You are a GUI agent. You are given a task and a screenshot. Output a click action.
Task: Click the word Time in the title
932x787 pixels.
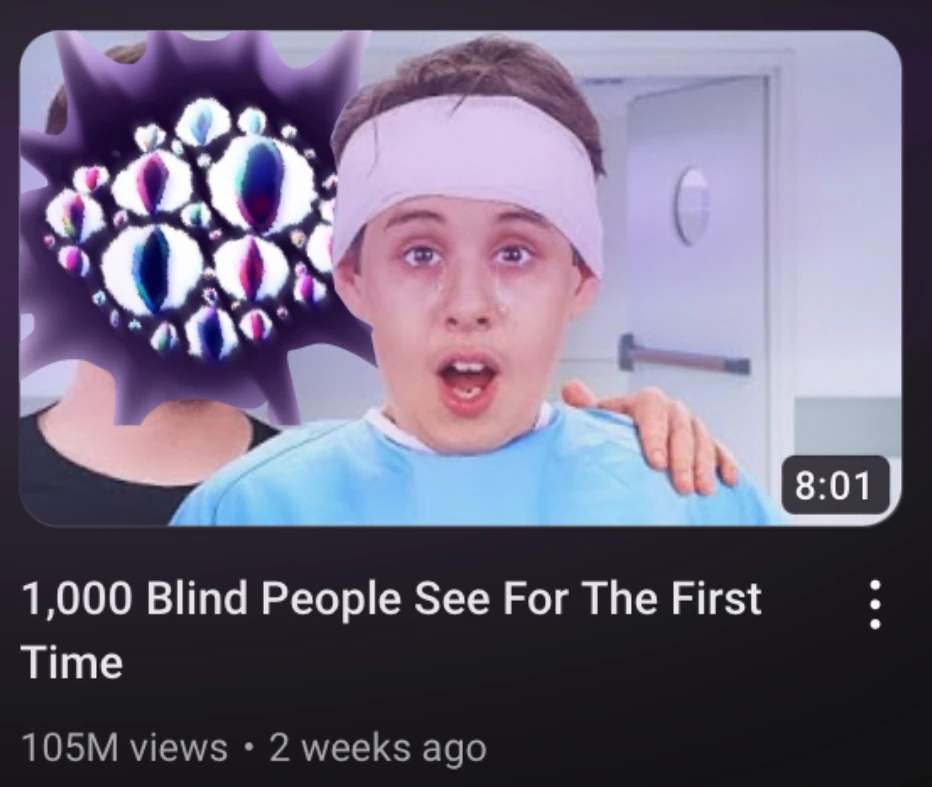coord(73,662)
